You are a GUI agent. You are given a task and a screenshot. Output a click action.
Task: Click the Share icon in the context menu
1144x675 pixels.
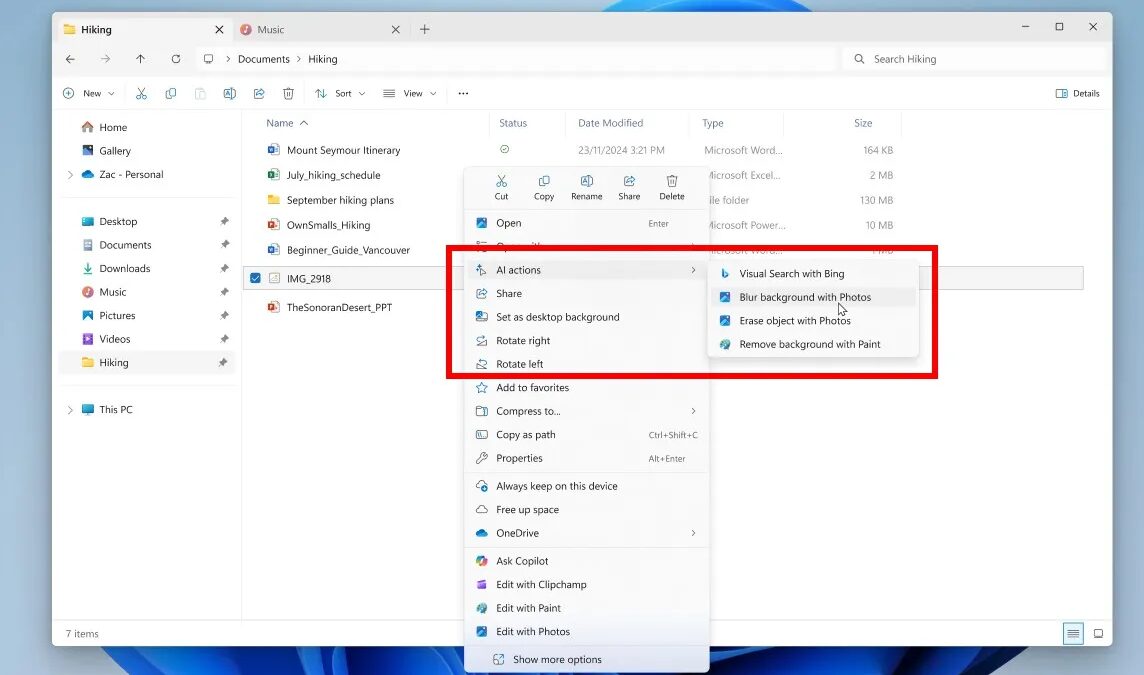628,182
